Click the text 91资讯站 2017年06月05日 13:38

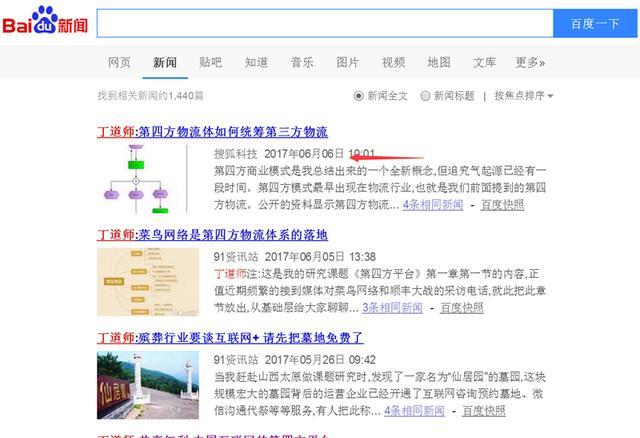pyautogui.click(x=295, y=257)
